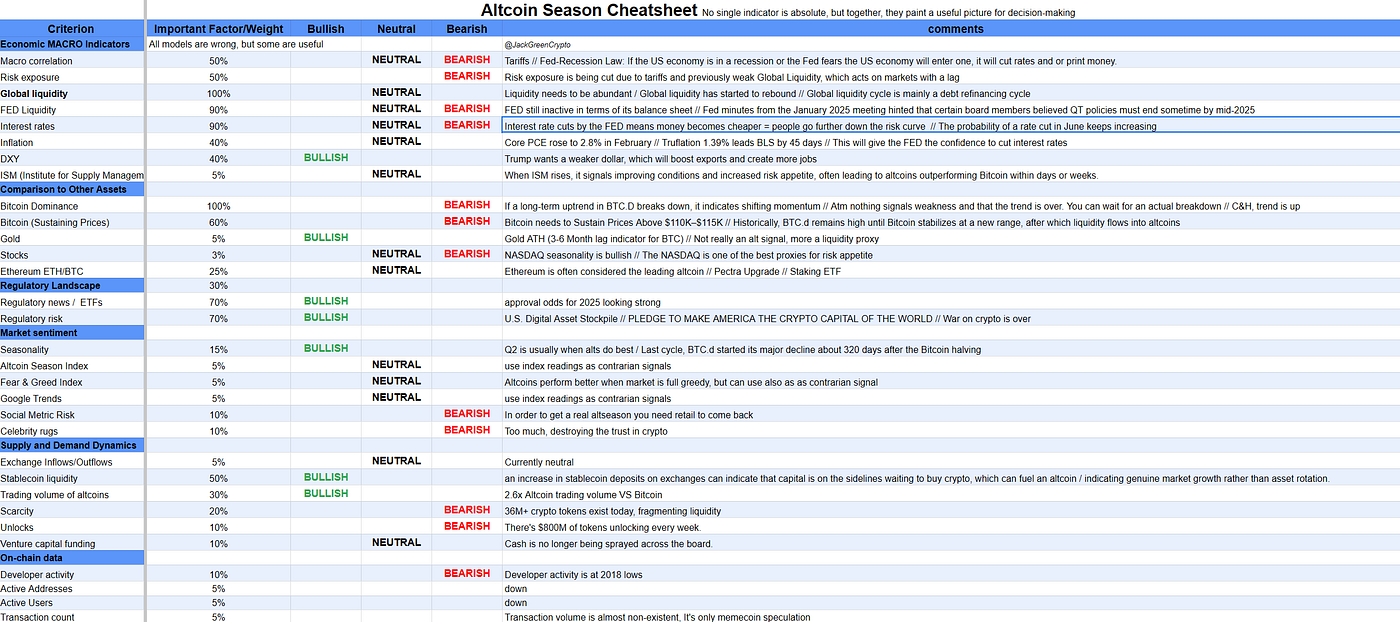Click the "Bitcoin (Sustaining Prices)" cell
Screen dimensions: 1400x622
[x=72, y=222]
